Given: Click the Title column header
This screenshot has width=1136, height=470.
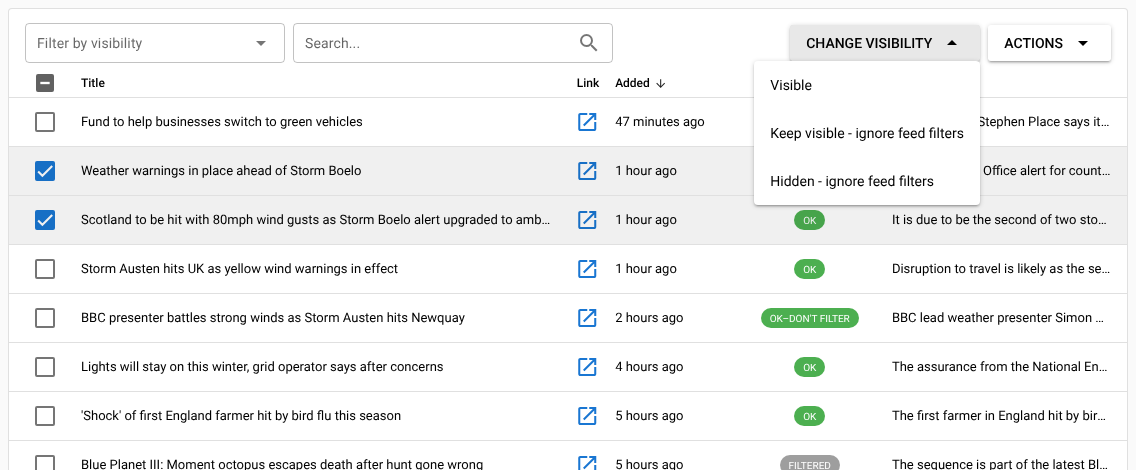Looking at the screenshot, I should coord(93,83).
